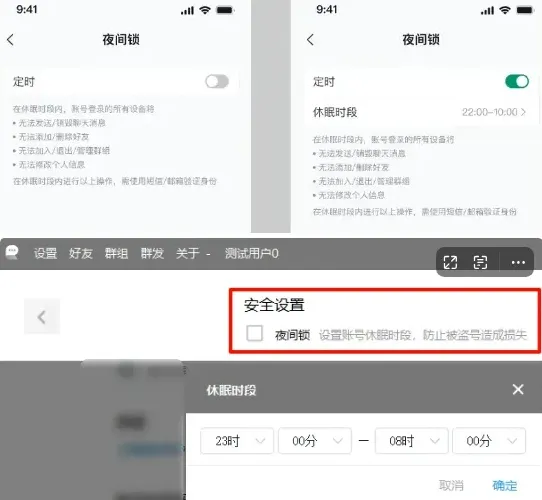The width and height of the screenshot is (542, 500).
Task: Enable the 定时 toggle on left screen
Action: point(217,82)
